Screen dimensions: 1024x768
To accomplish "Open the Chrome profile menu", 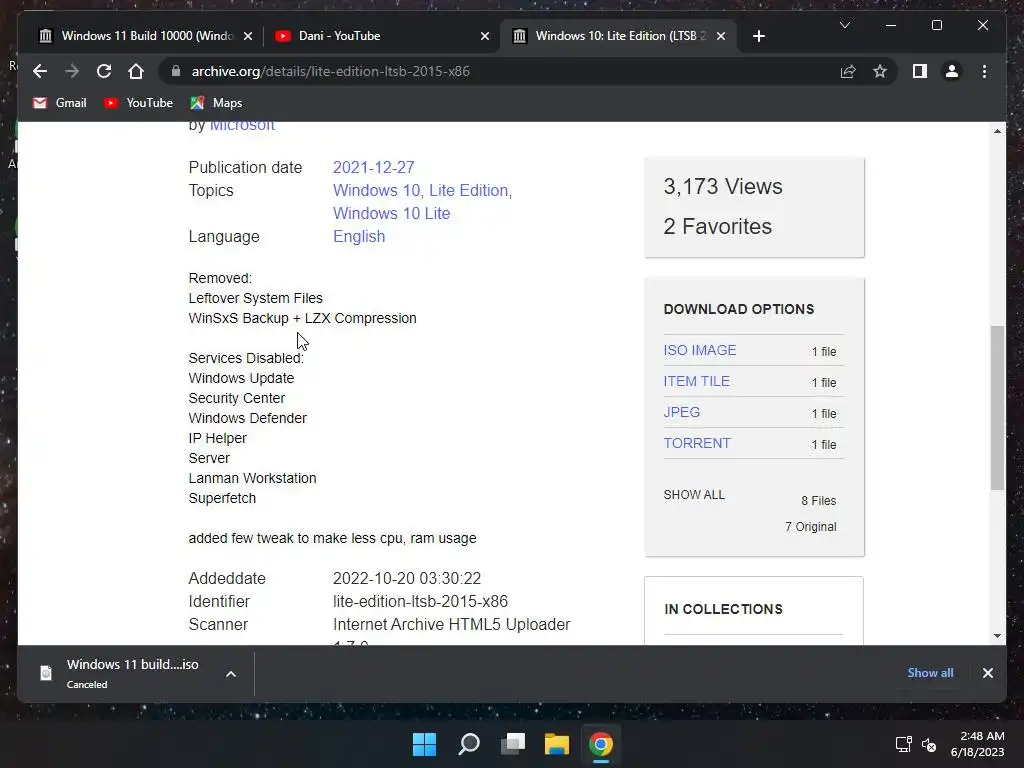I will tap(952, 71).
